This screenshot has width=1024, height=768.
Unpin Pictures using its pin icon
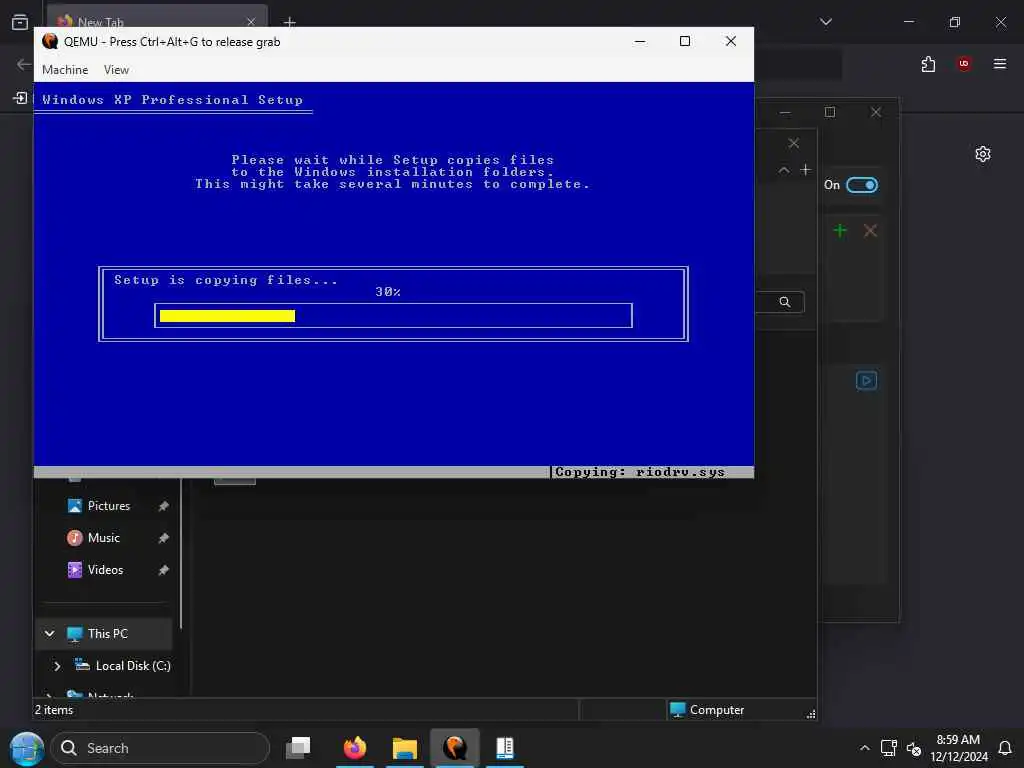[163, 506]
